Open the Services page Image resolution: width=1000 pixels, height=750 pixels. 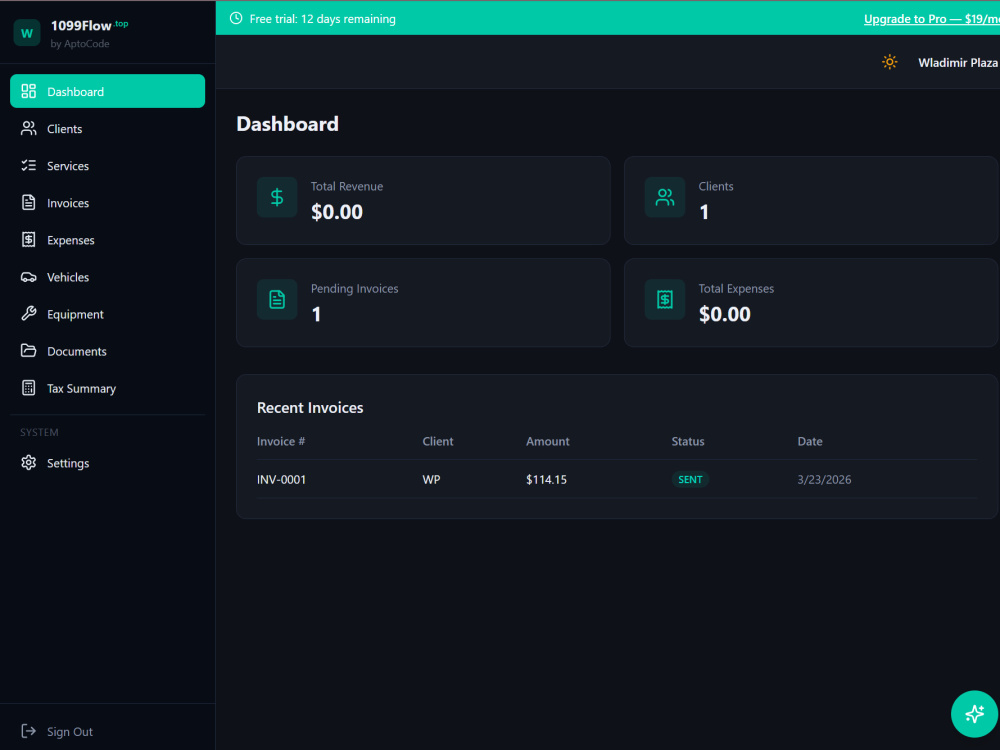tap(108, 165)
